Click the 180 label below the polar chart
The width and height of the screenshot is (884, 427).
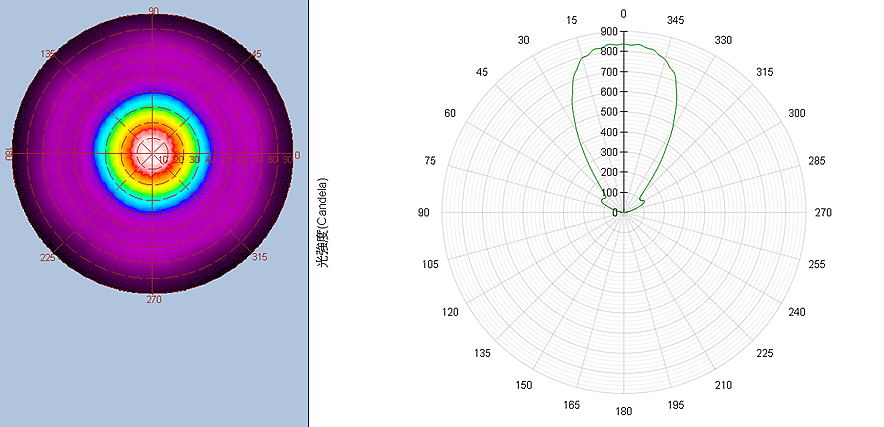coord(624,411)
